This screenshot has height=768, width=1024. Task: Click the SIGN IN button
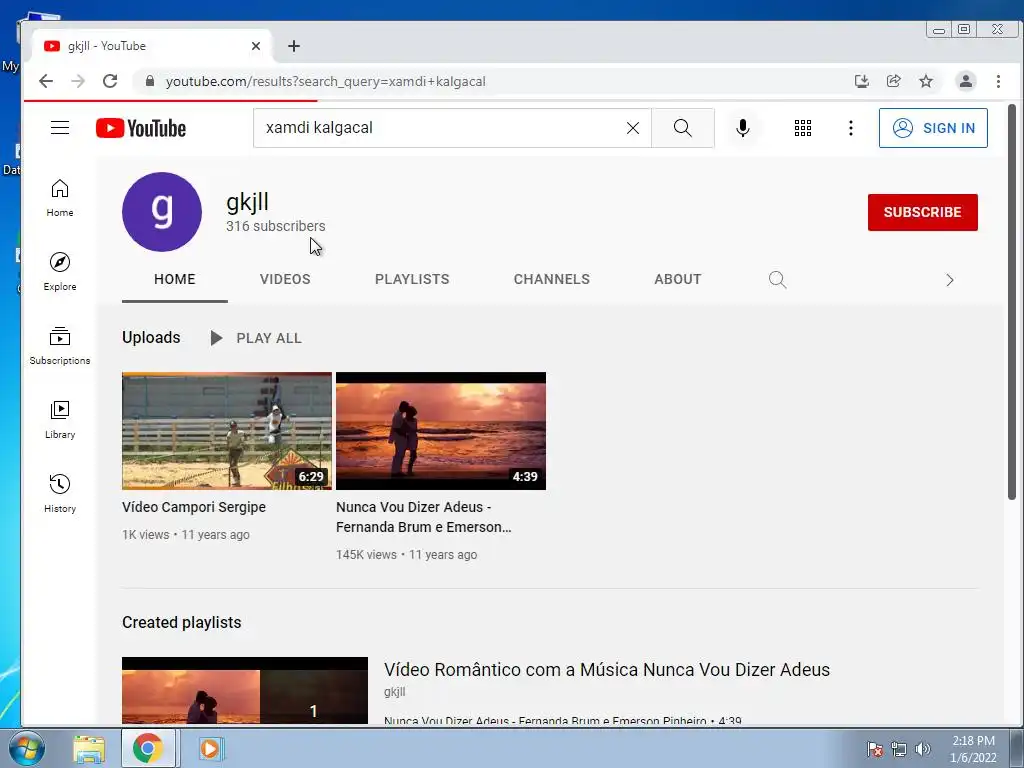click(x=933, y=128)
